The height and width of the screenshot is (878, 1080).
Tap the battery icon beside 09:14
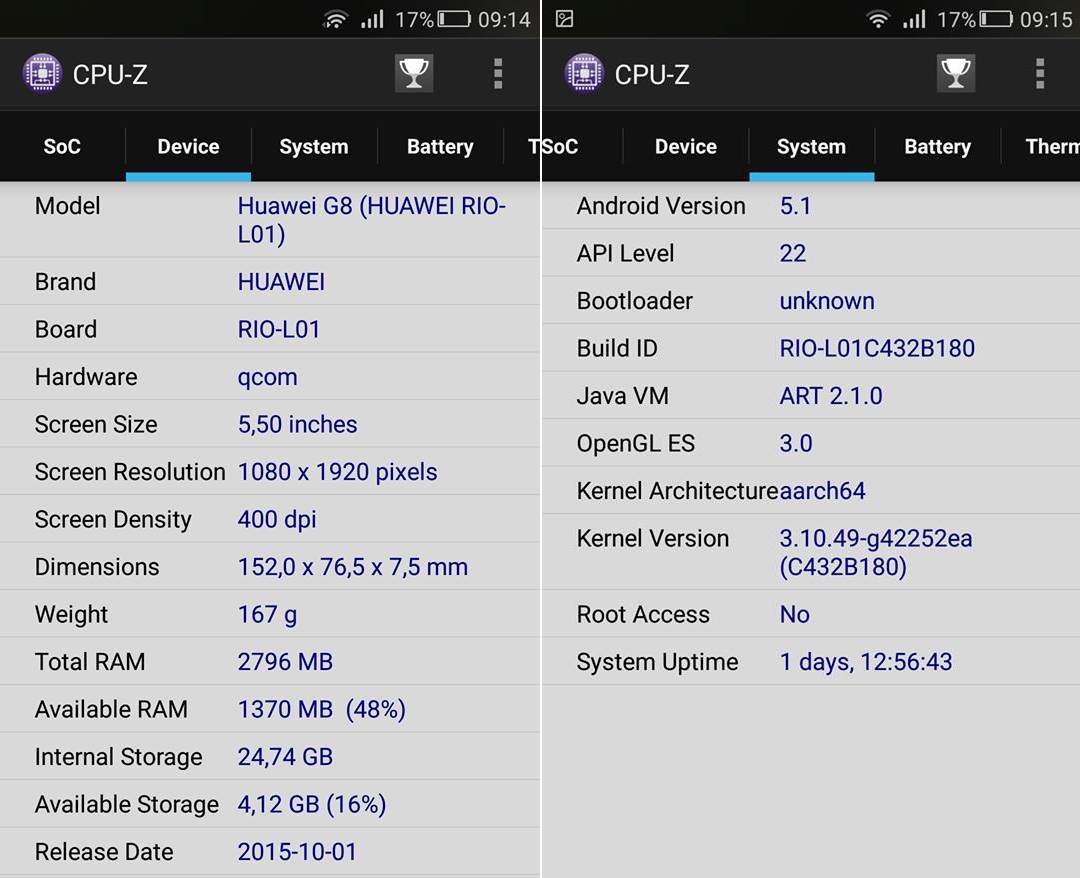pos(454,19)
